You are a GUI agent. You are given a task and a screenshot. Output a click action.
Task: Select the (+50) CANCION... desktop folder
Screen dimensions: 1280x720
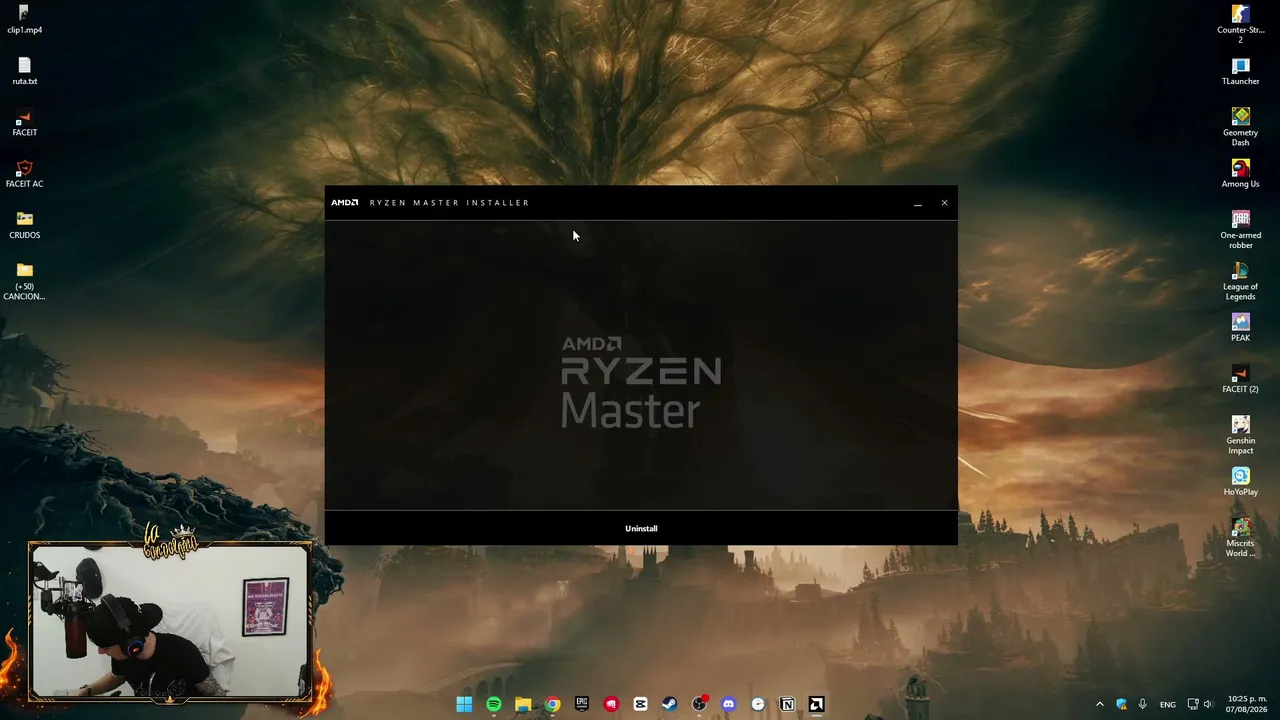(25, 282)
